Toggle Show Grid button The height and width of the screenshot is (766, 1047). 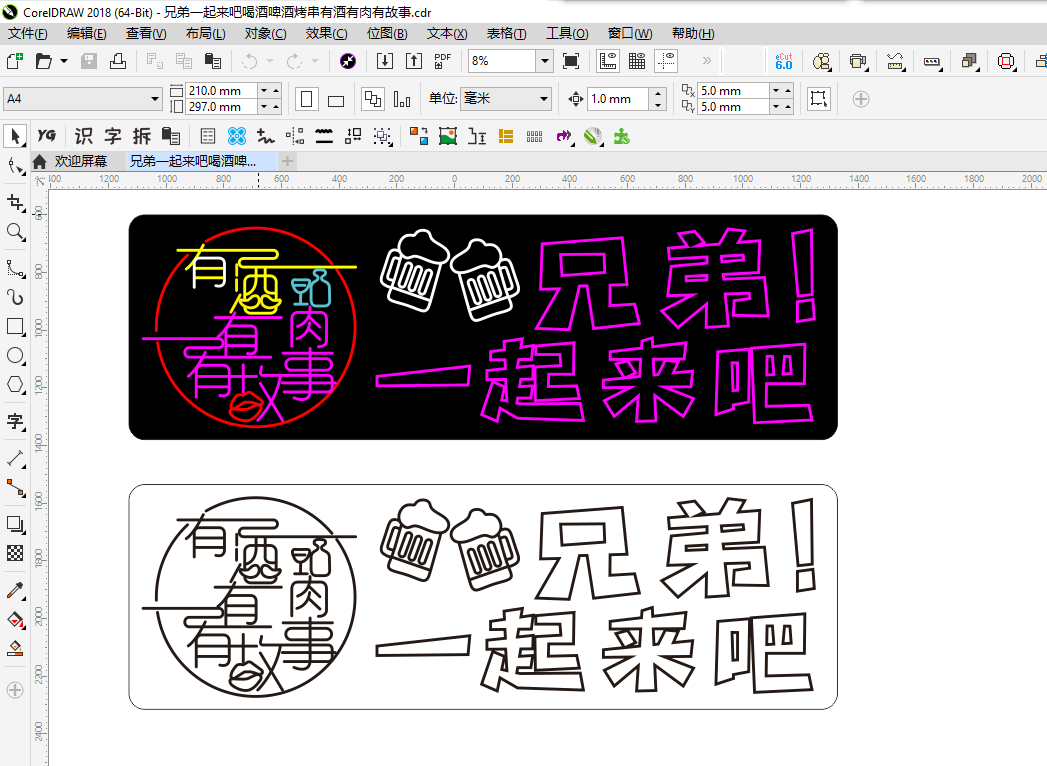pyautogui.click(x=637, y=61)
